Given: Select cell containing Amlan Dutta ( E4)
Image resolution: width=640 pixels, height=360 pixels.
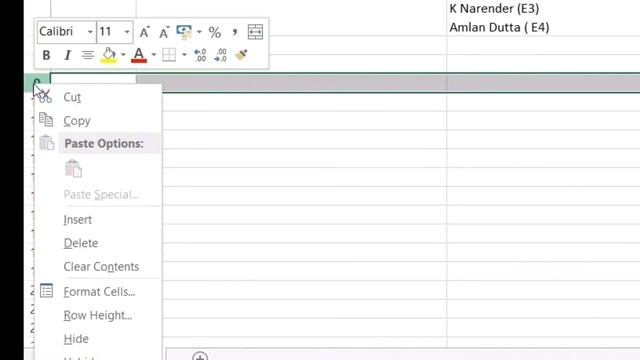Looking at the screenshot, I should click(499, 27).
